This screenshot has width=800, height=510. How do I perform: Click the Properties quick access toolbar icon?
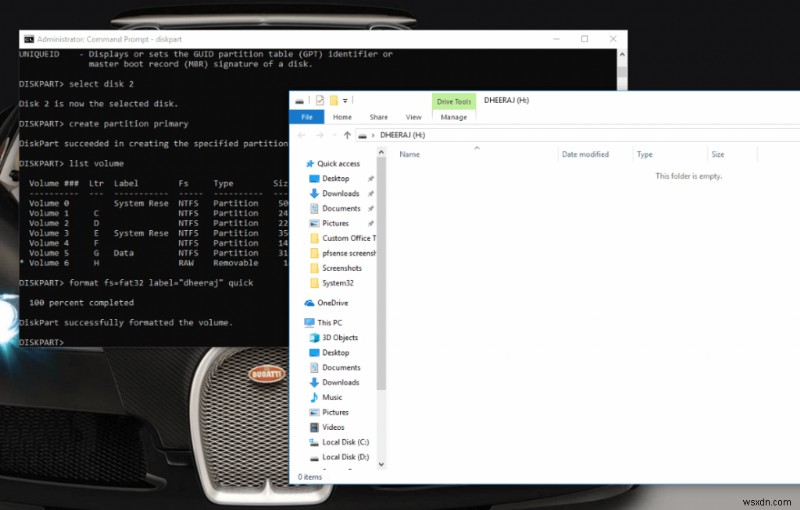click(320, 100)
